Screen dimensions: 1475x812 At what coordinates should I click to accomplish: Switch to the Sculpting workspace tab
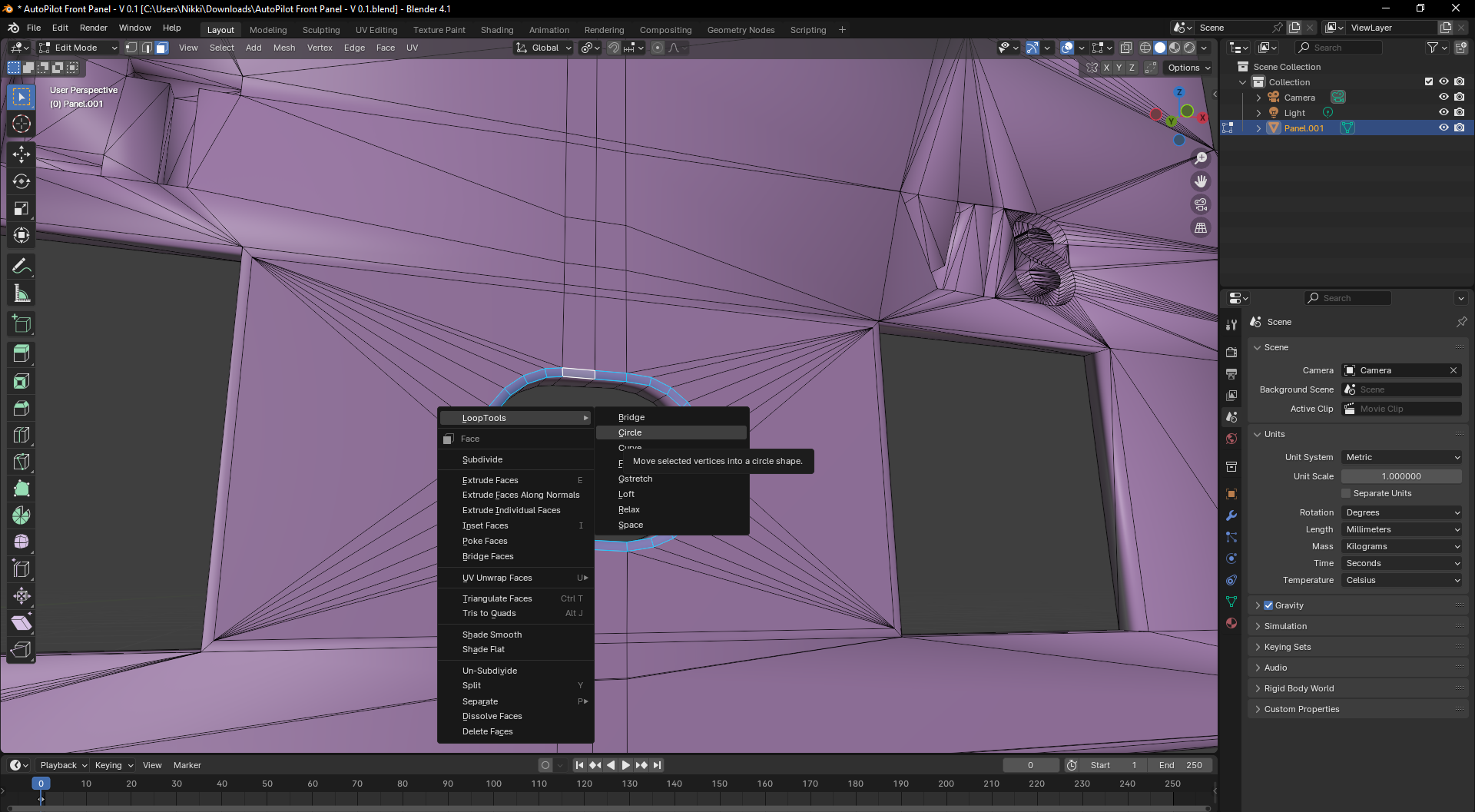[321, 30]
